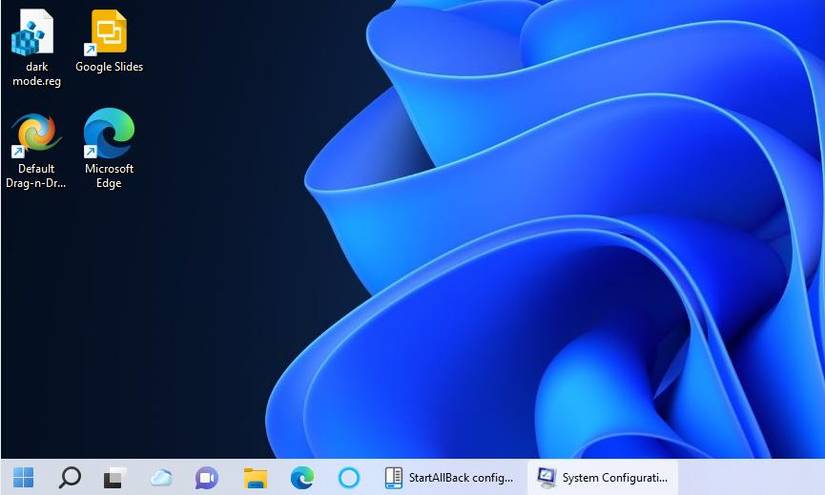This screenshot has height=495, width=825.
Task: Click the "Microsoft Edge" desktop label text
Action: tap(109, 176)
